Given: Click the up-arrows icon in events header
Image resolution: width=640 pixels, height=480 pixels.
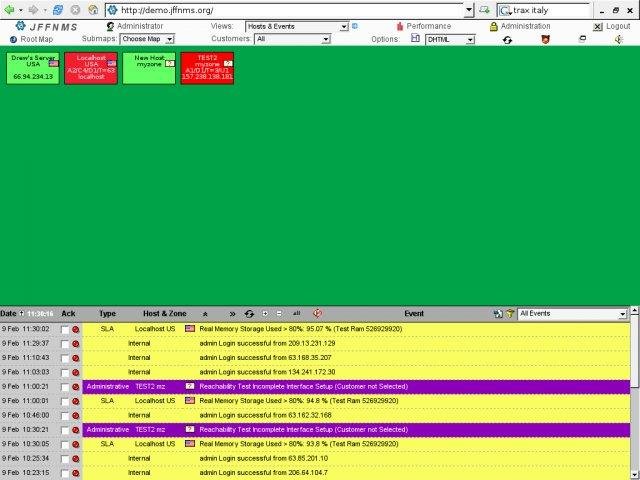Looking at the screenshot, I should [x=205, y=314].
